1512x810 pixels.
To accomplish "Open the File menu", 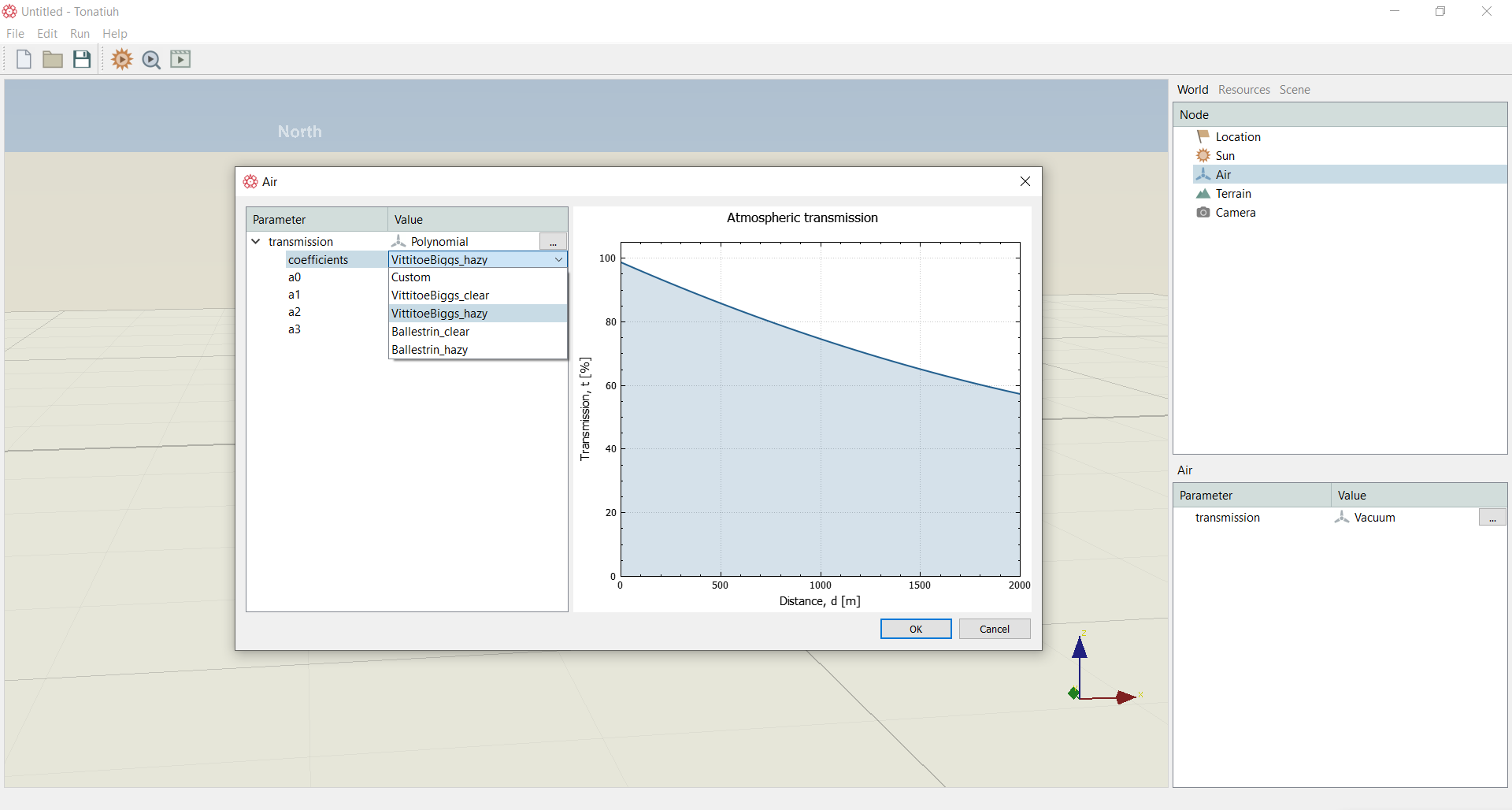I will click(15, 34).
